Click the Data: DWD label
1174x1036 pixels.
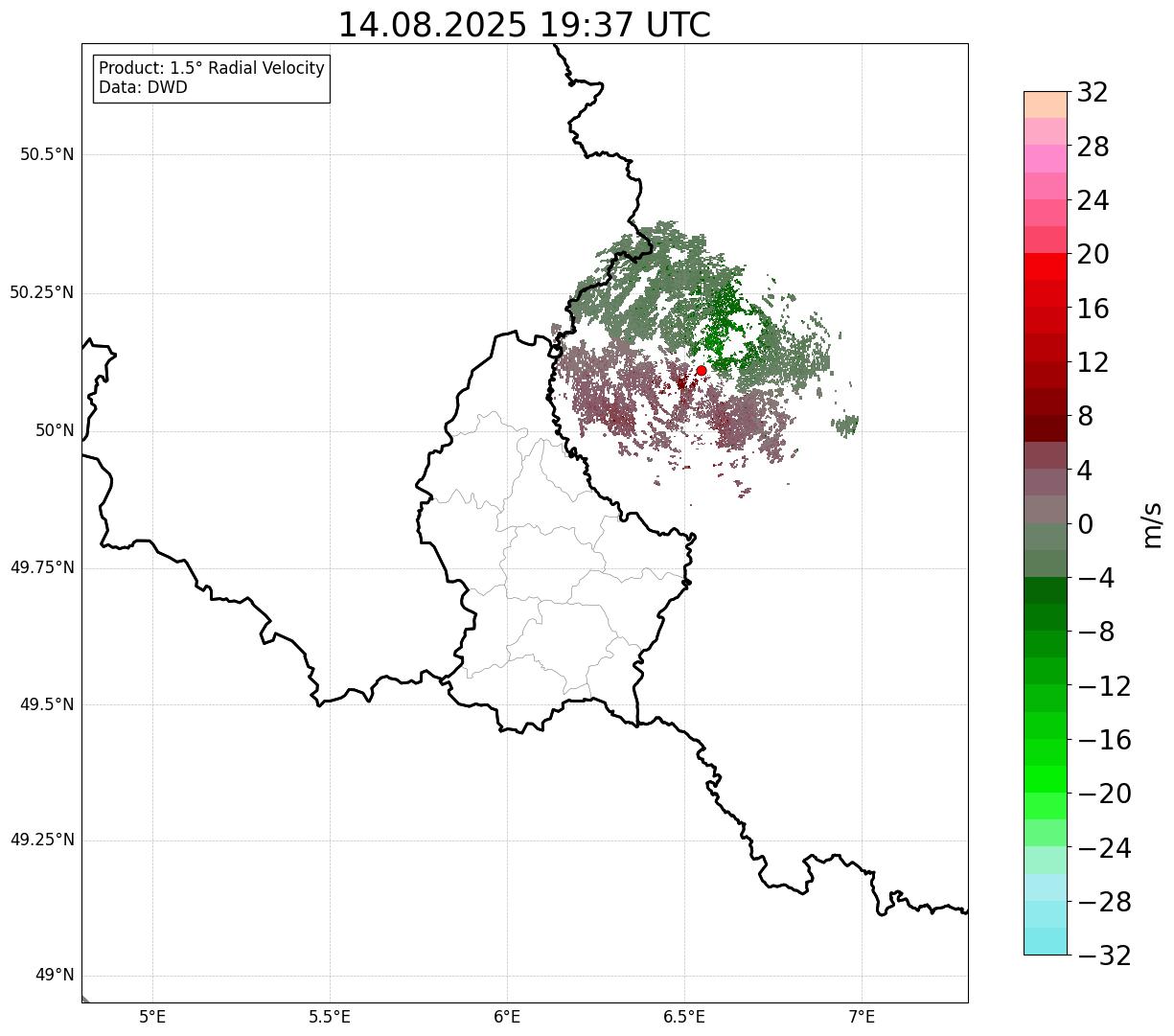[143, 87]
